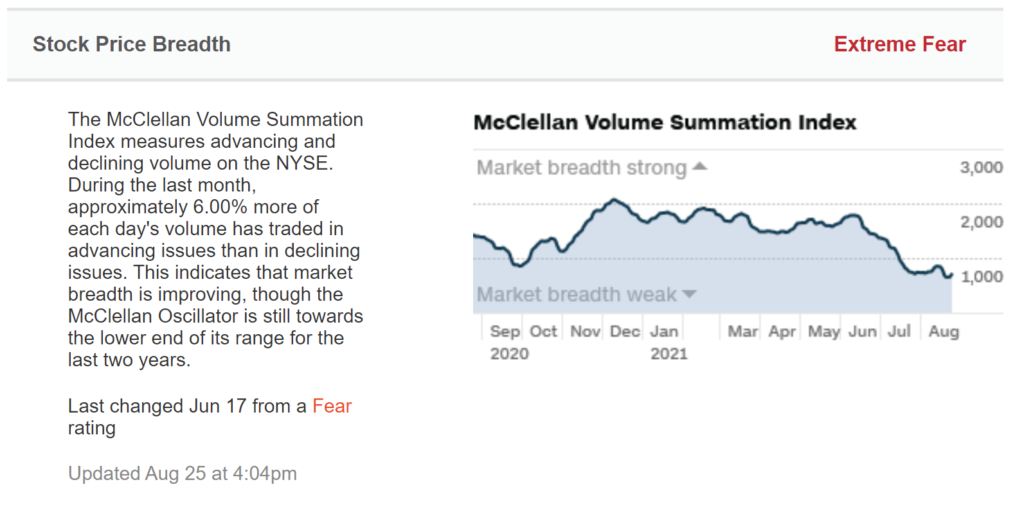Click the Aug month label on chart axis

[x=943, y=331]
